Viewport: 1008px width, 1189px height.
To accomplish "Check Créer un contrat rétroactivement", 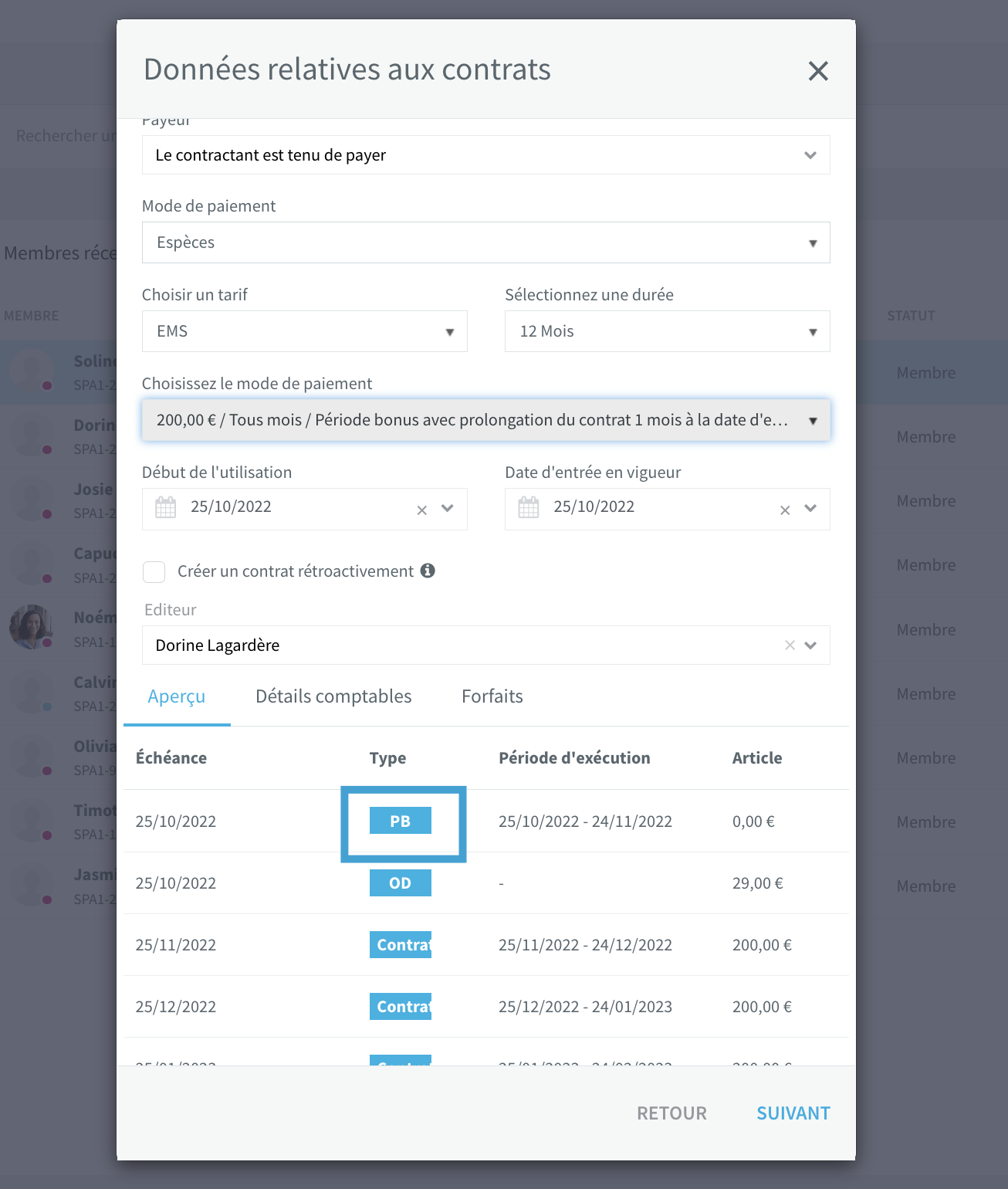I will tap(154, 572).
